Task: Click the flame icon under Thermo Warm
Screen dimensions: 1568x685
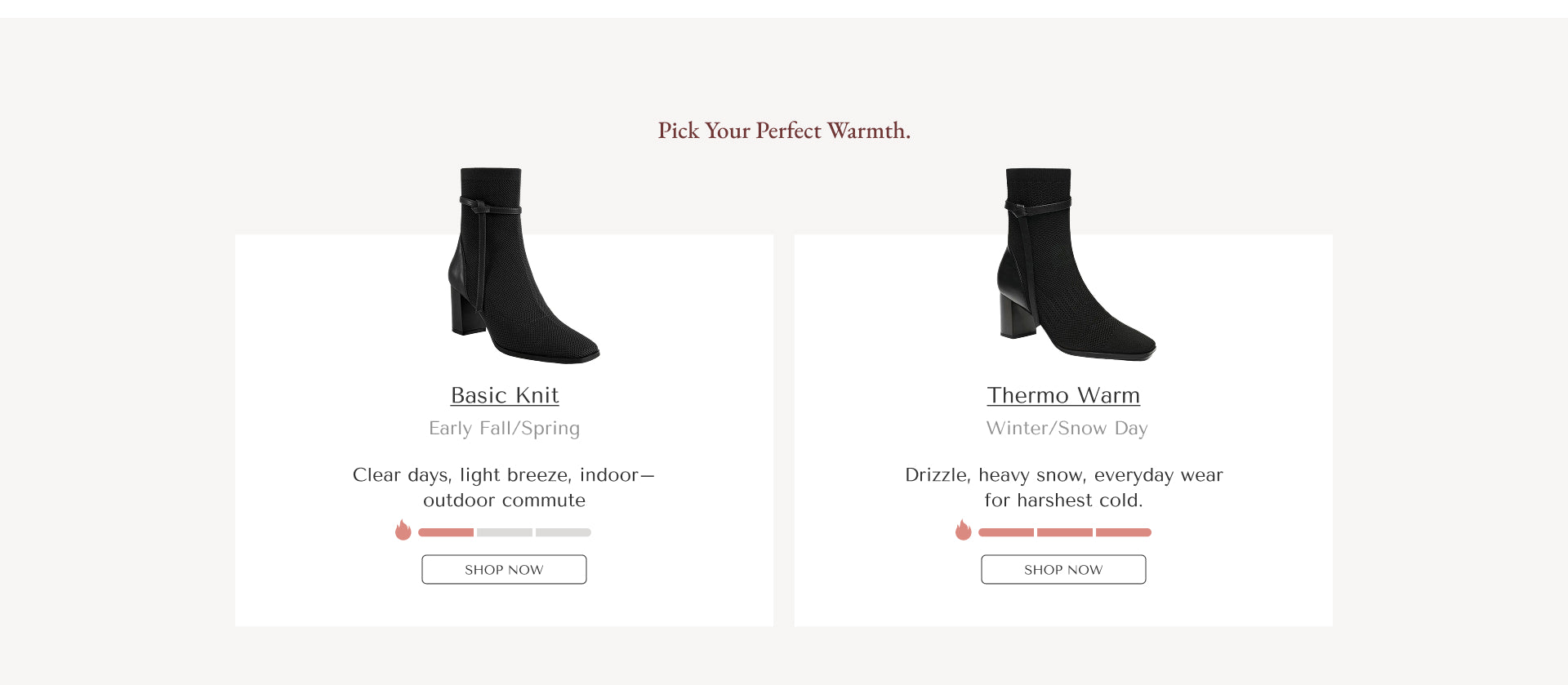Action: click(963, 530)
